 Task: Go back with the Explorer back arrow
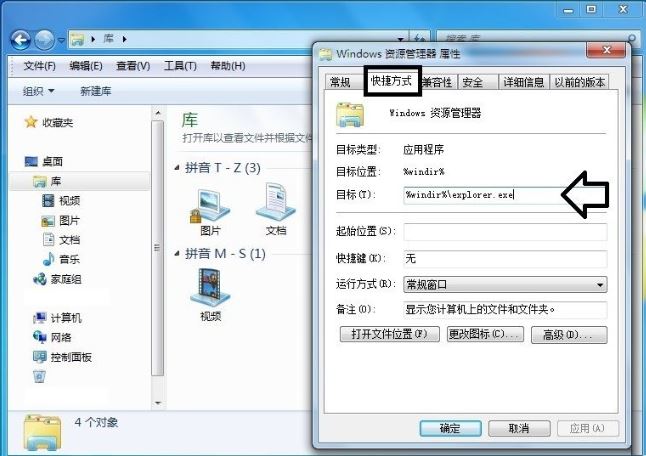click(21, 40)
